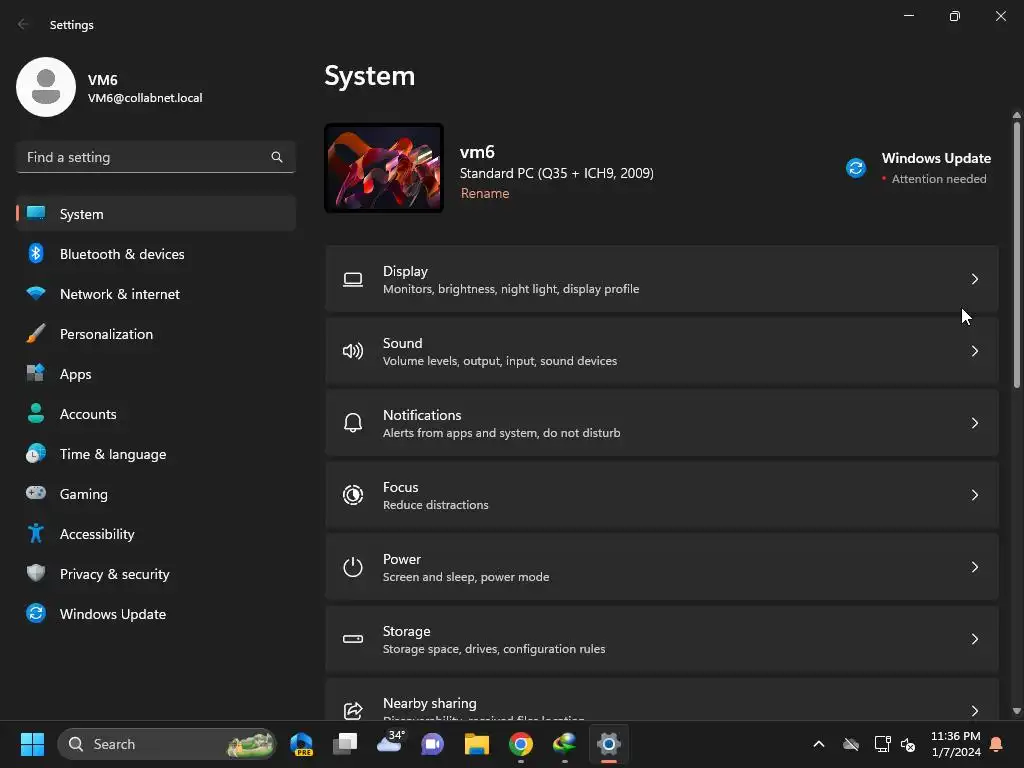
Task: Click the Storage drive icon
Action: [353, 639]
